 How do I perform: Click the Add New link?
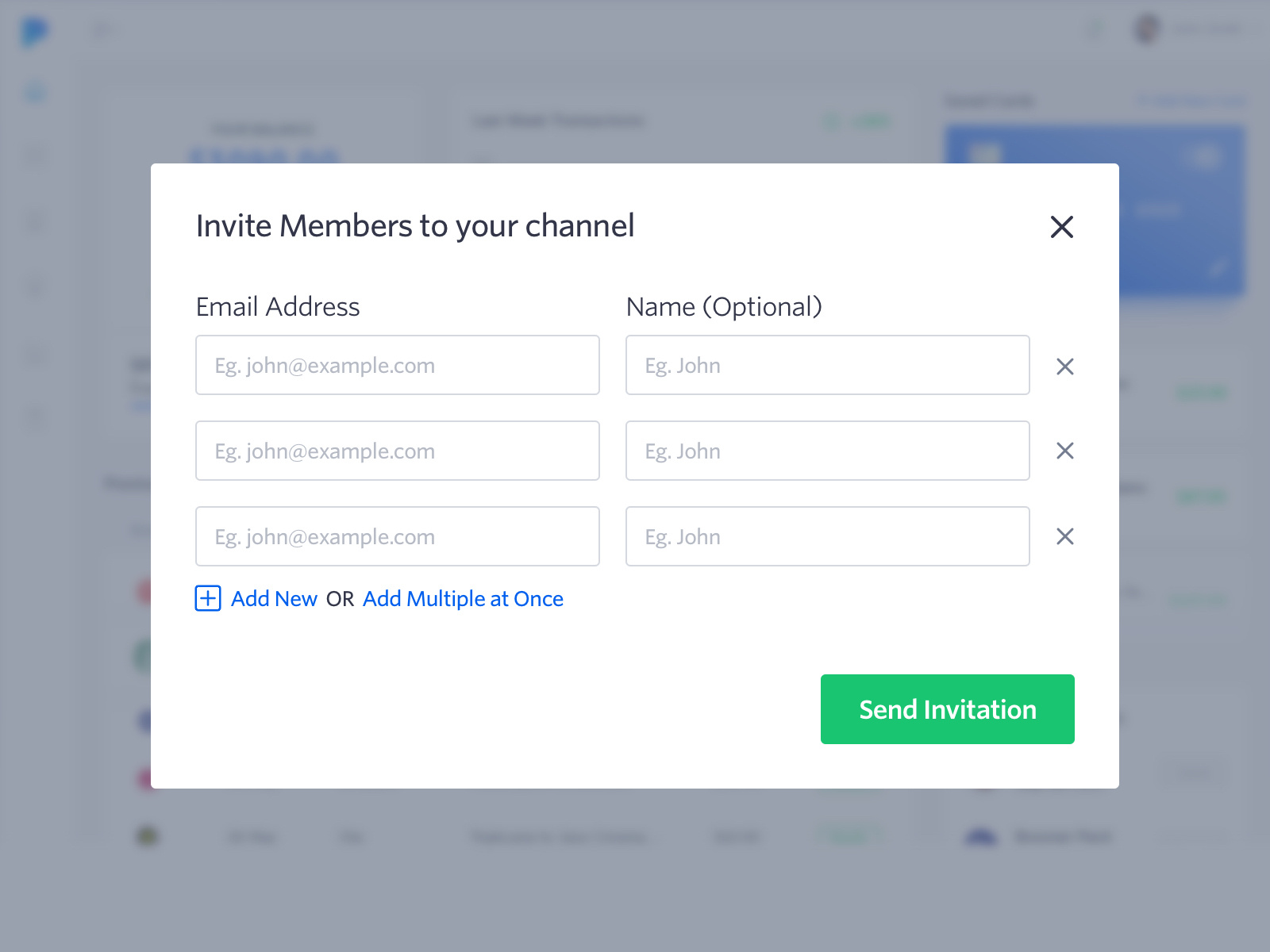274,599
